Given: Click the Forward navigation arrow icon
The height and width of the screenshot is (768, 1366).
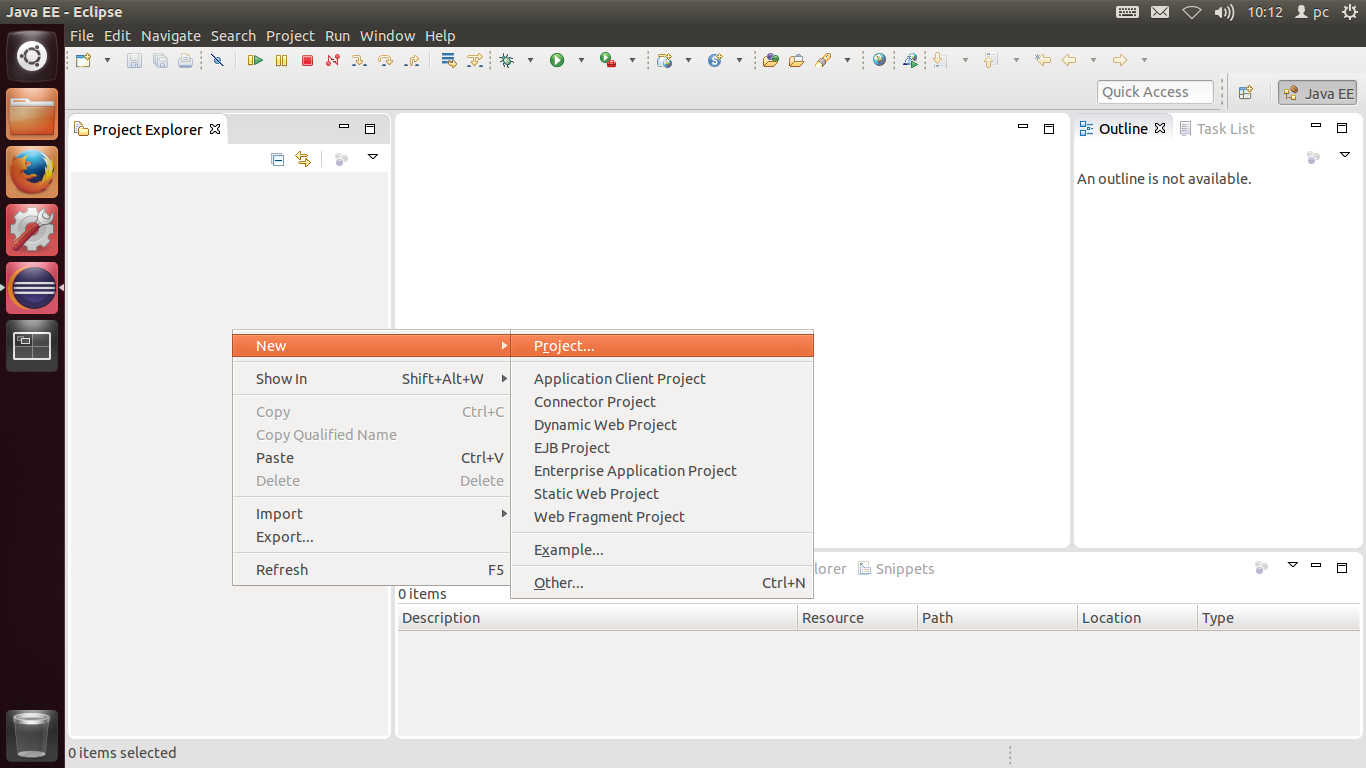Looking at the screenshot, I should (x=1120, y=60).
